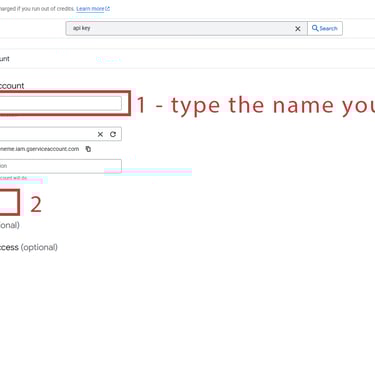Click the description input field
The height and width of the screenshot is (375, 375).
point(60,166)
